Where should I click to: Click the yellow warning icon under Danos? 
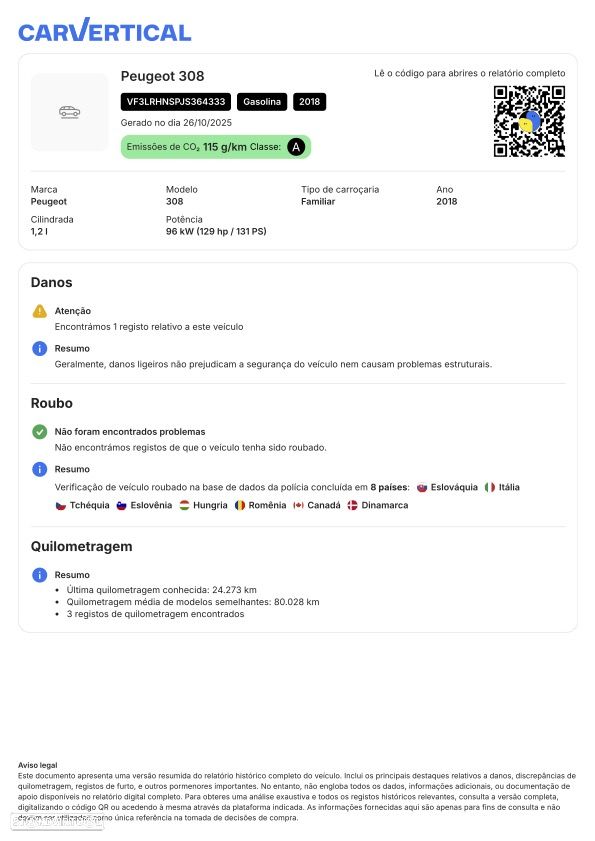pyautogui.click(x=40, y=311)
